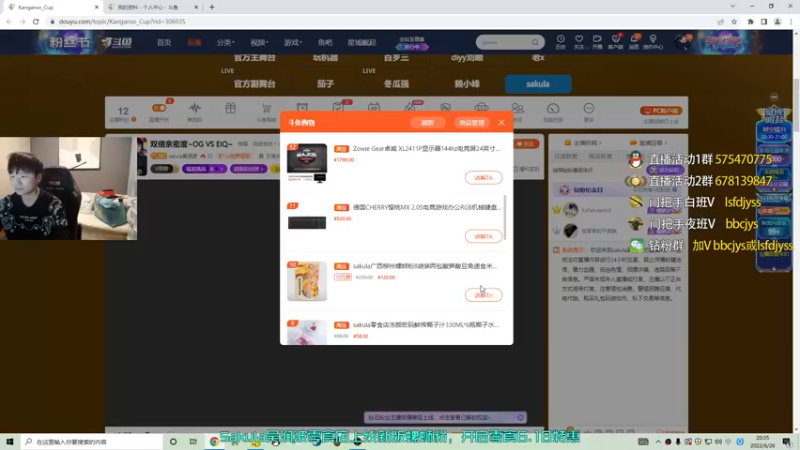
Task: Click the Douyu search input field
Action: click(x=505, y=42)
